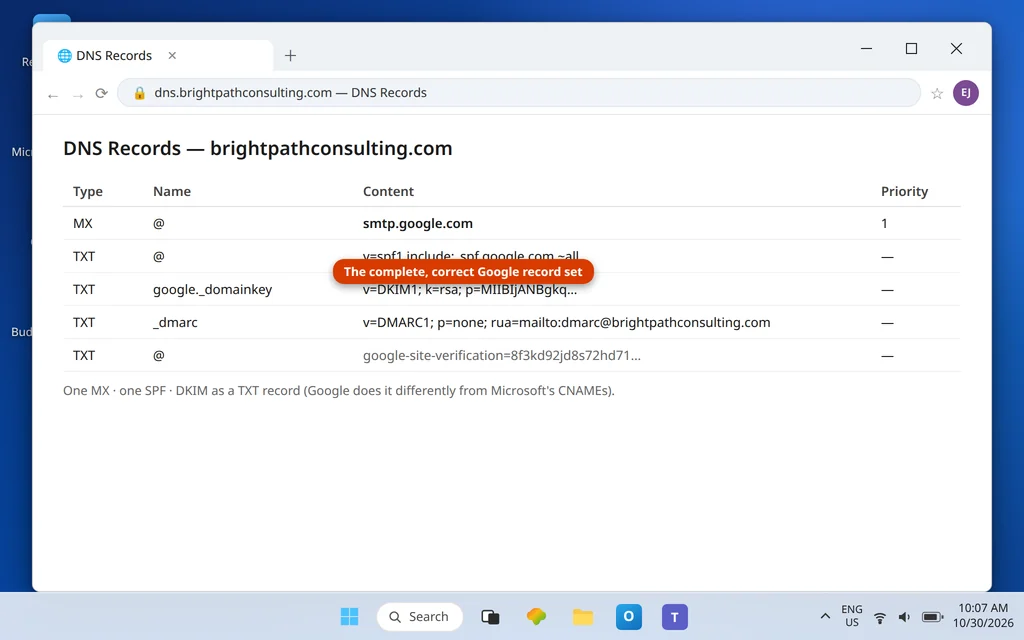Screen dimensions: 1024x640
Task: Minimize the browser window
Action: pyautogui.click(x=867, y=48)
